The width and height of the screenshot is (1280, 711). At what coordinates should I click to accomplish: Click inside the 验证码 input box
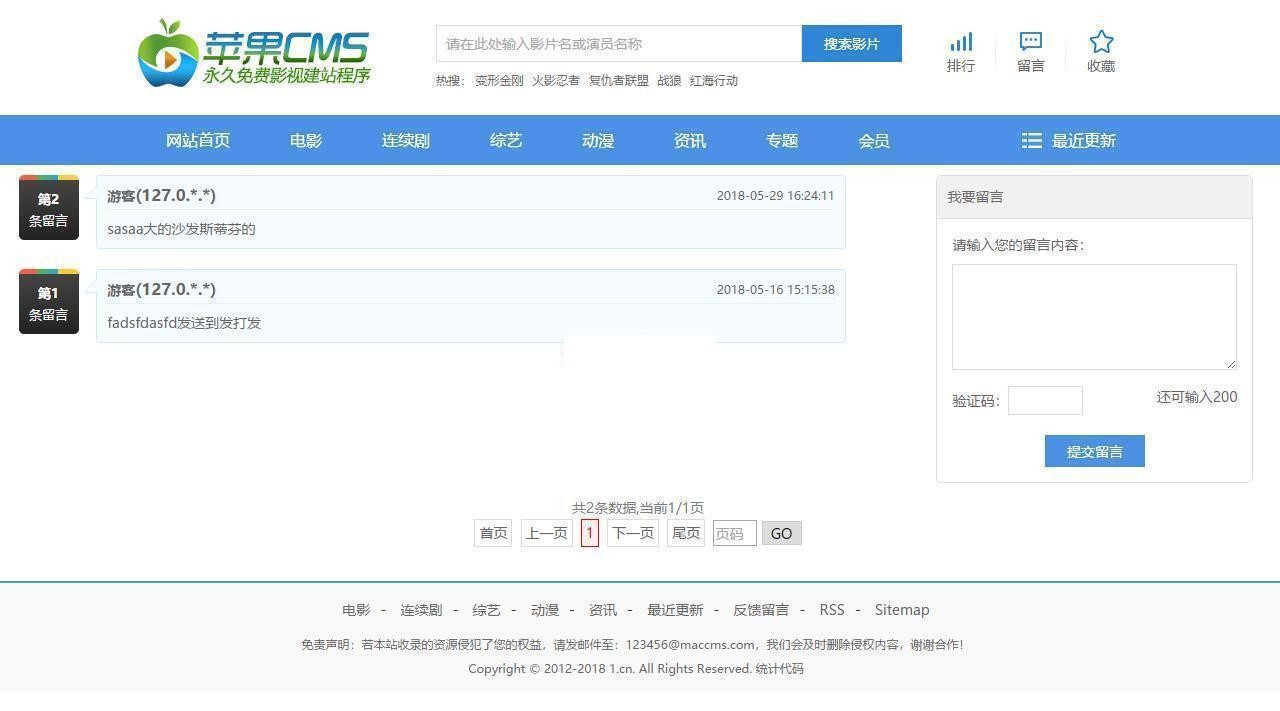[1045, 400]
